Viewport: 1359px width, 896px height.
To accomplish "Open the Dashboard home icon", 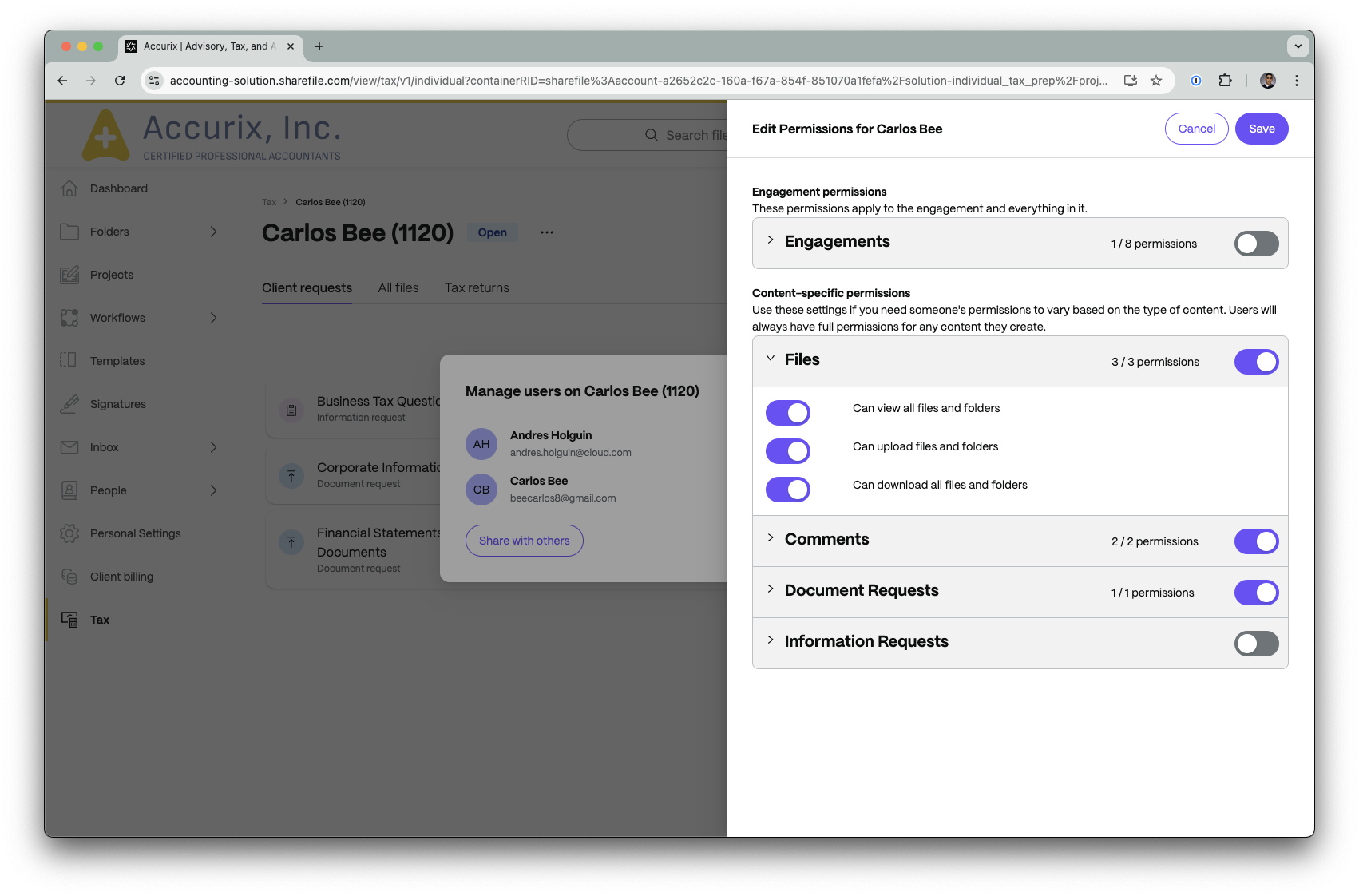I will pos(69,188).
